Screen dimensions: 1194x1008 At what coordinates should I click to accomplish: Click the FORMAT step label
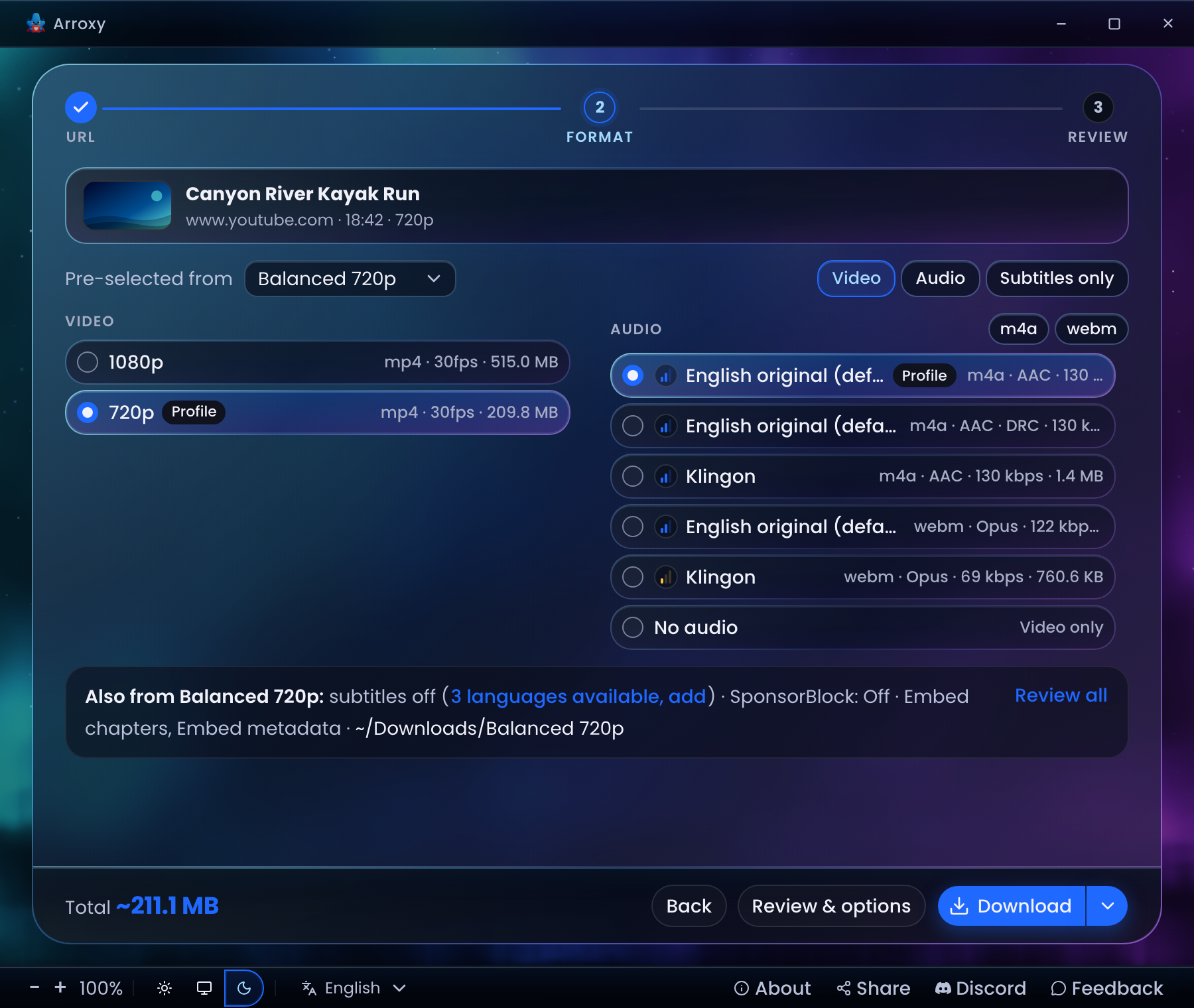pos(600,137)
